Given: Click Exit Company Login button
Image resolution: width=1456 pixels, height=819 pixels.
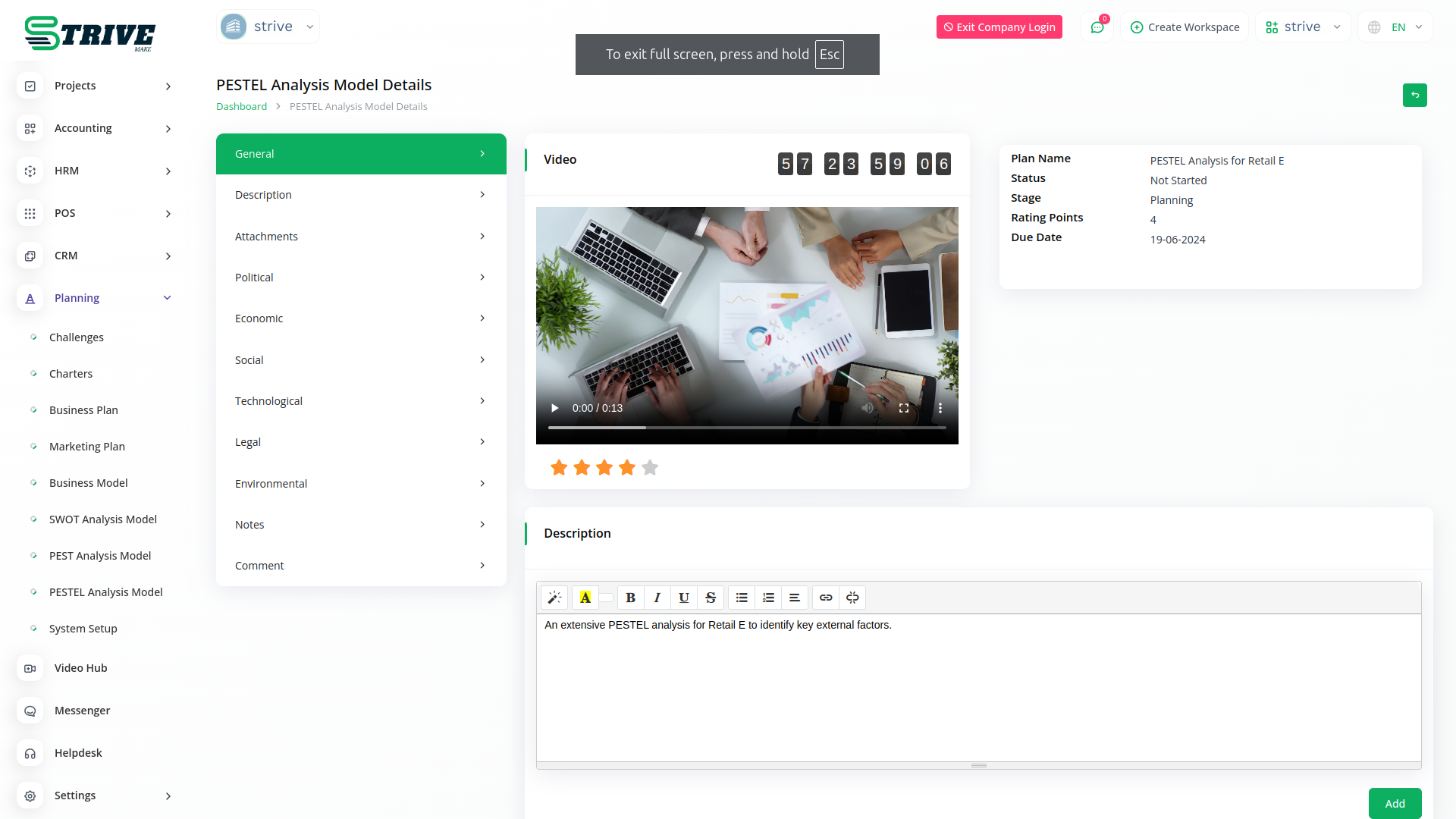Looking at the screenshot, I should point(999,27).
